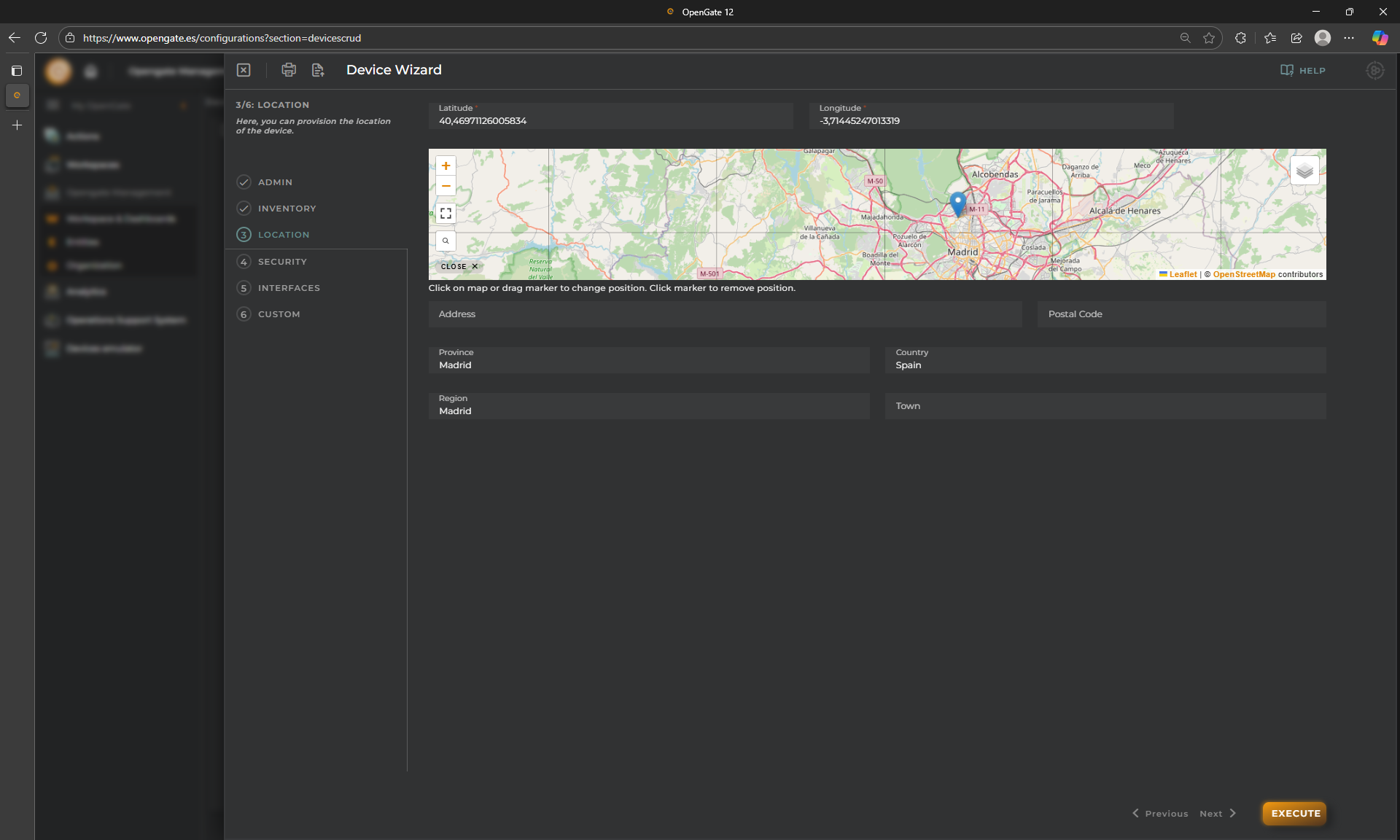This screenshot has width=1400, height=840.
Task: Click the blue location marker on map
Action: tap(958, 203)
